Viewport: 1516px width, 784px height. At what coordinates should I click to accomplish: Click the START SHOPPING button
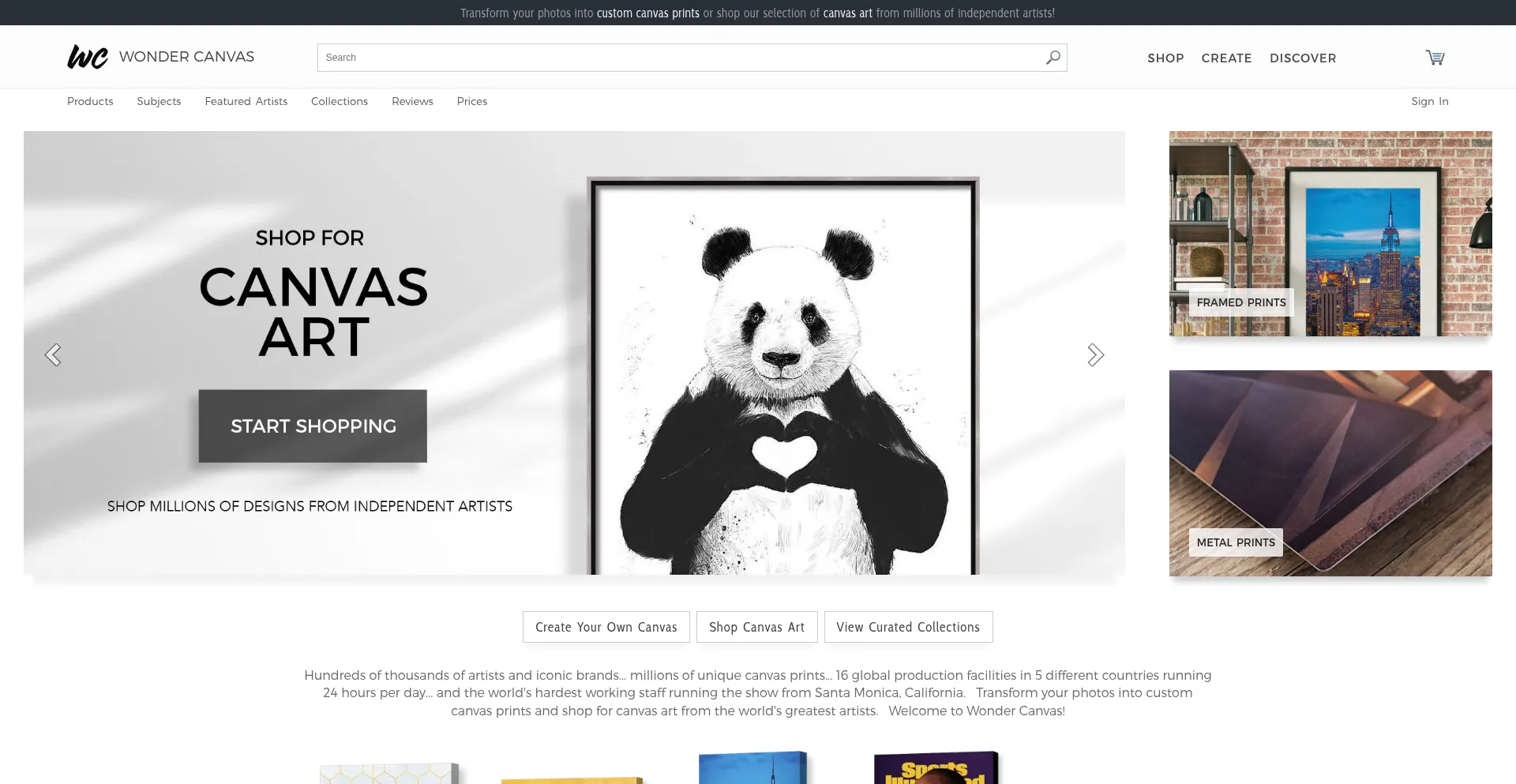(313, 426)
